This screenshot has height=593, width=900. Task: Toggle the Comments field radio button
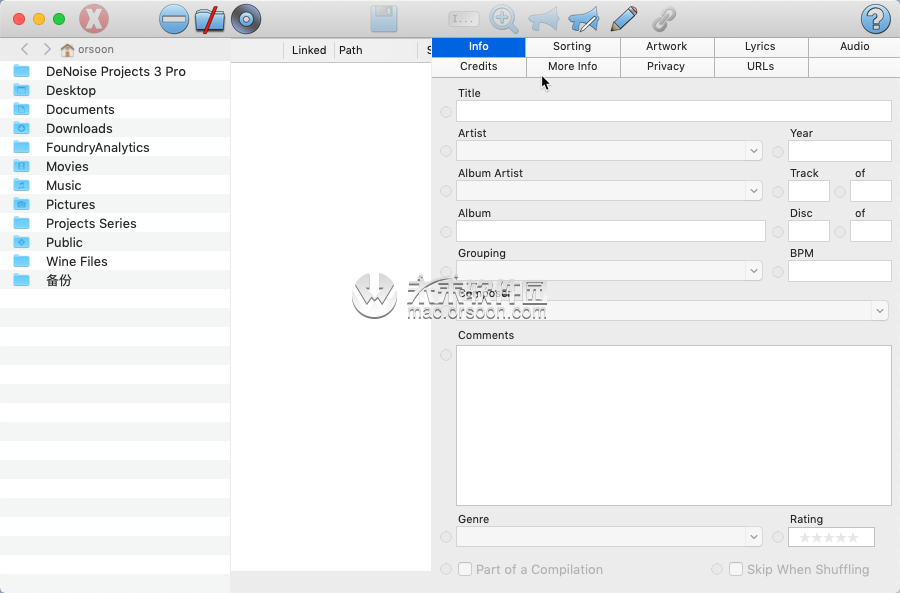pos(446,355)
